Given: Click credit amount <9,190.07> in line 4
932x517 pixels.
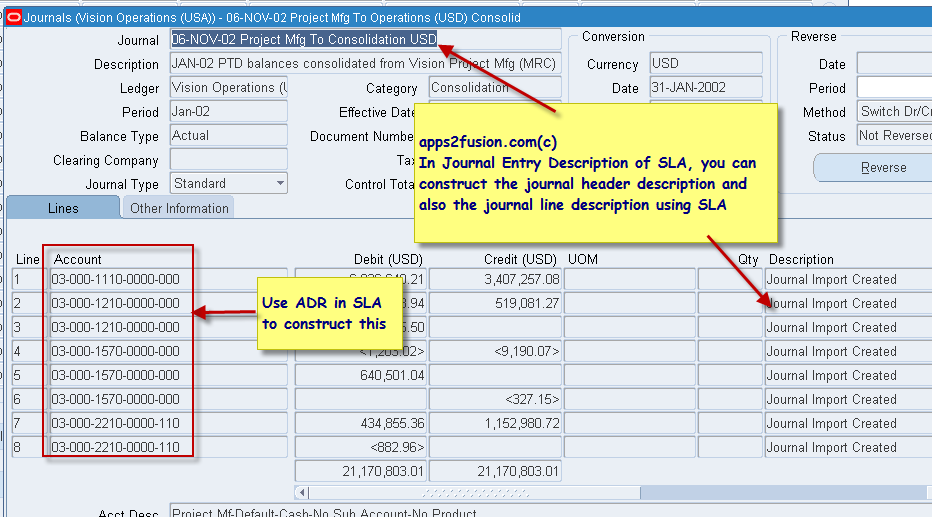Looking at the screenshot, I should (495, 351).
